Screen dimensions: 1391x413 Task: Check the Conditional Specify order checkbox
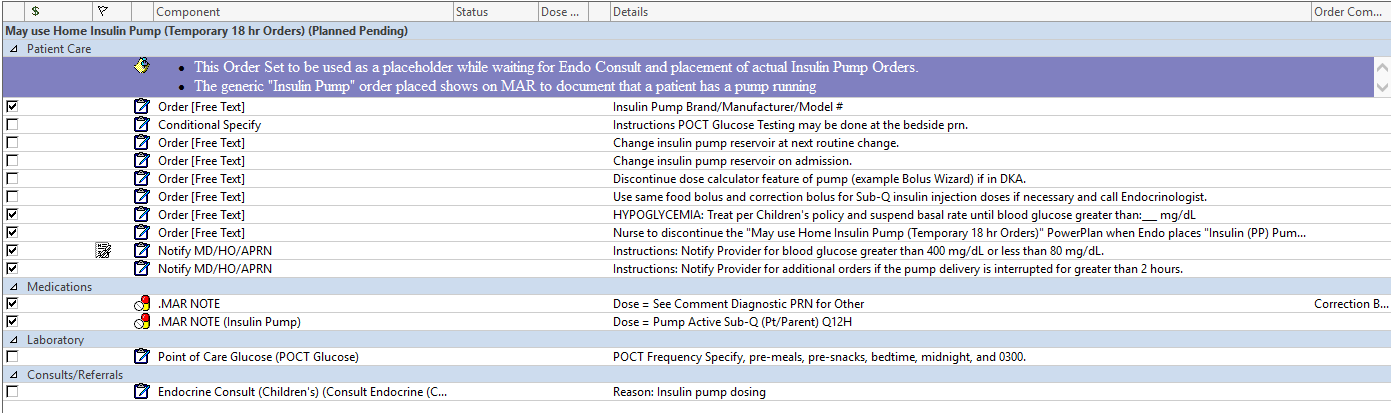pyautogui.click(x=12, y=125)
